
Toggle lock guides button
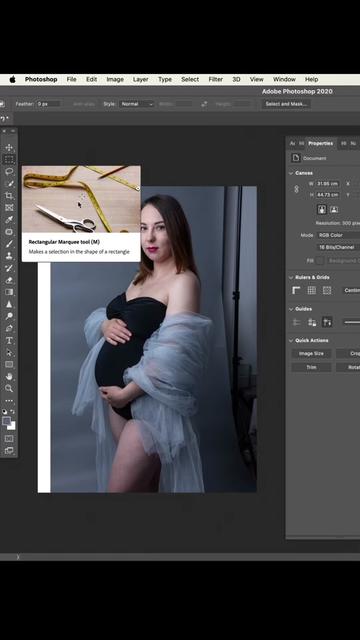point(312,322)
